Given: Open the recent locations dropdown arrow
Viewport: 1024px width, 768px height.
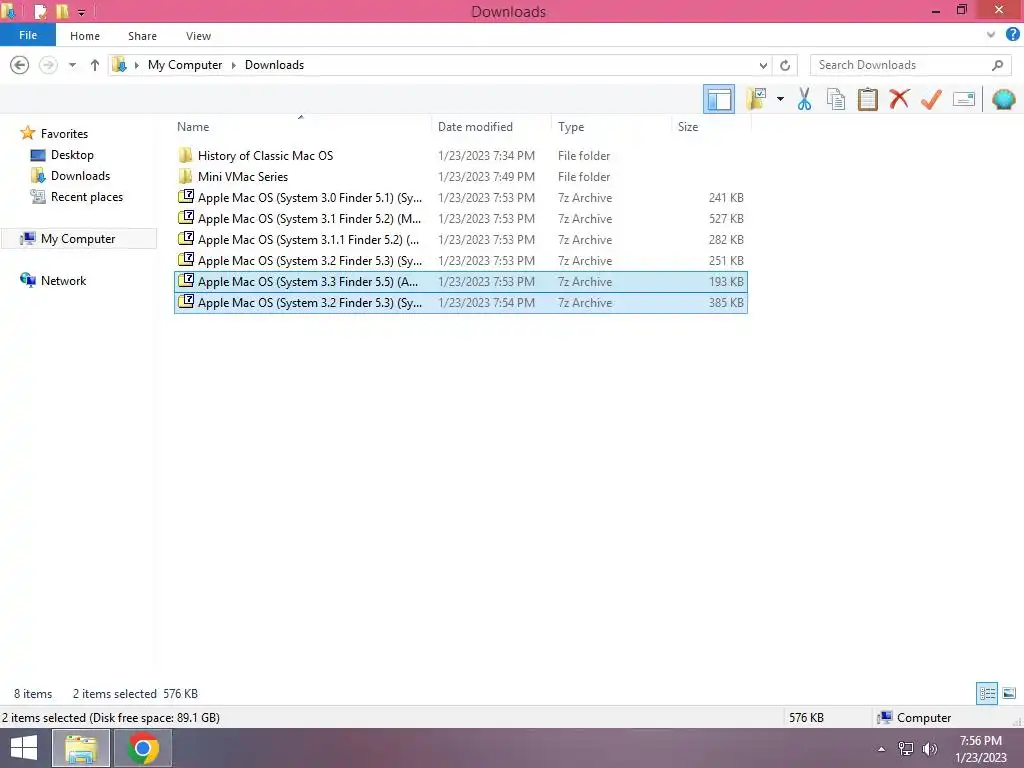Looking at the screenshot, I should [x=72, y=65].
